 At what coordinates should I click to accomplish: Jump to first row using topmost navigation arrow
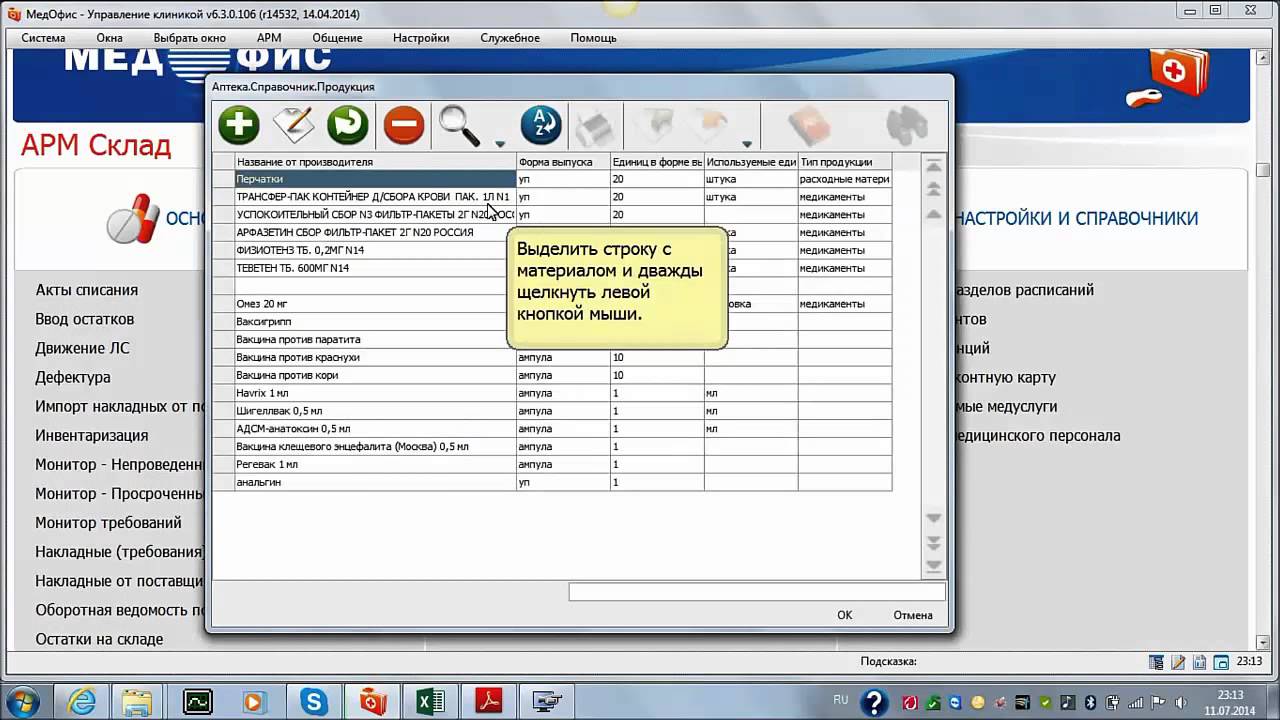pyautogui.click(x=934, y=167)
